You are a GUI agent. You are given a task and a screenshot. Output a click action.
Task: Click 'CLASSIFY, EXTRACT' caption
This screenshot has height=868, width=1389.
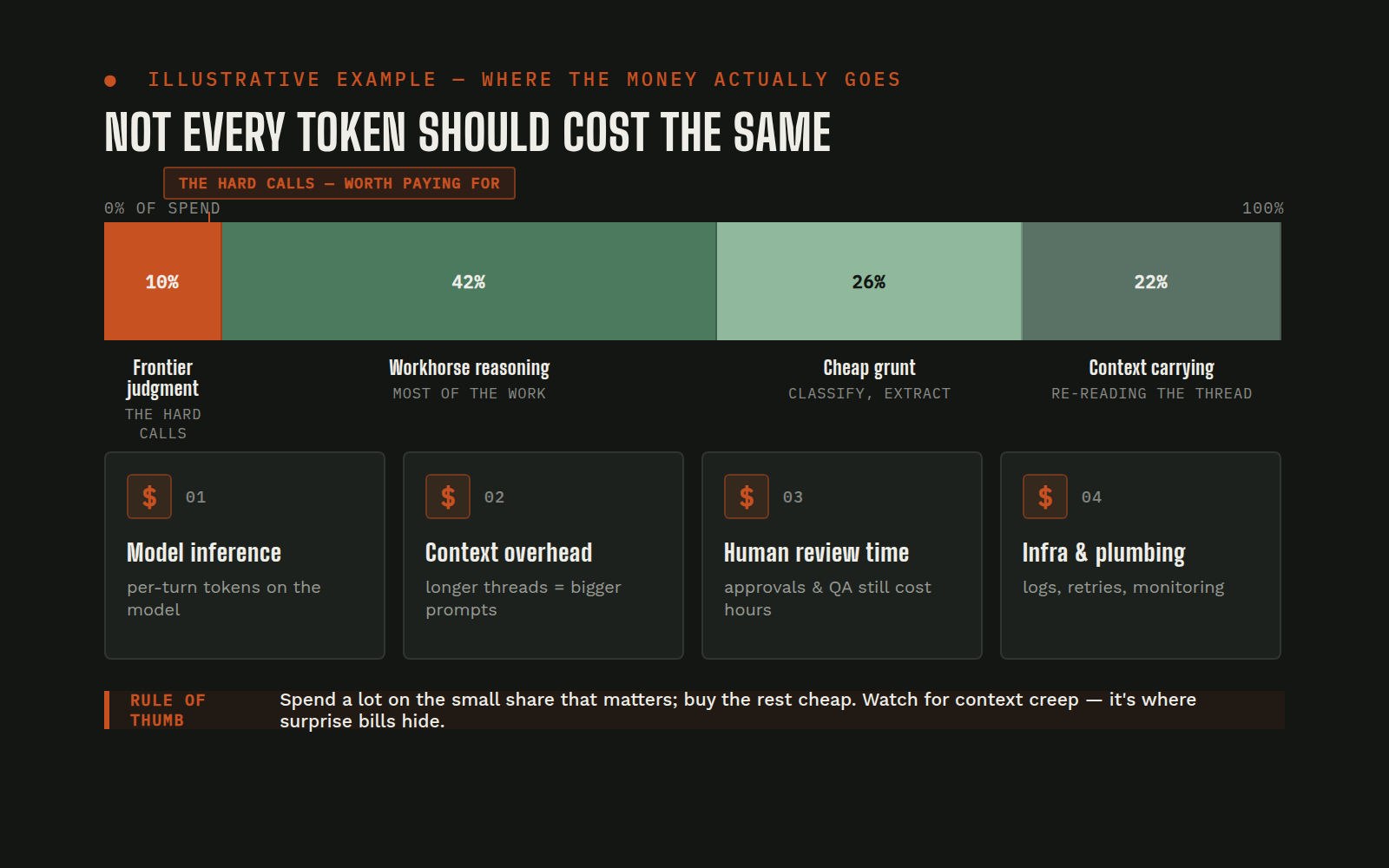coord(869,394)
